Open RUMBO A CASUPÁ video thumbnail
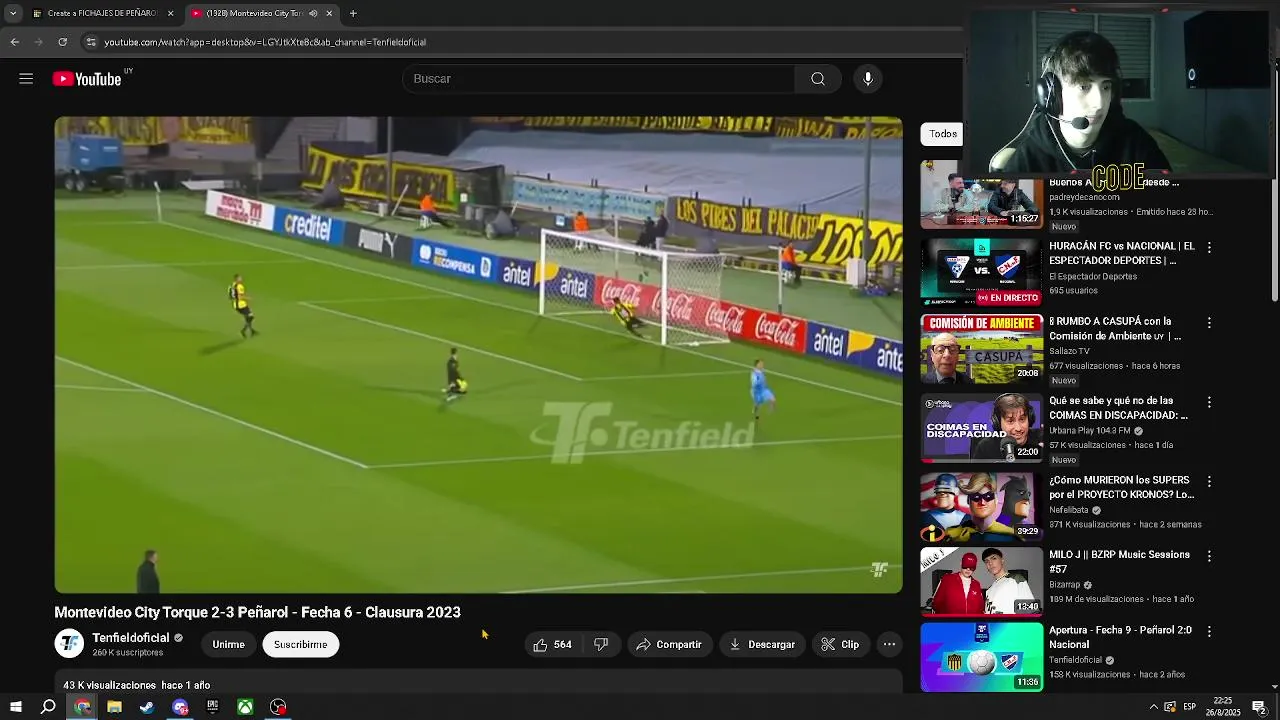This screenshot has width=1280, height=720. (981, 348)
